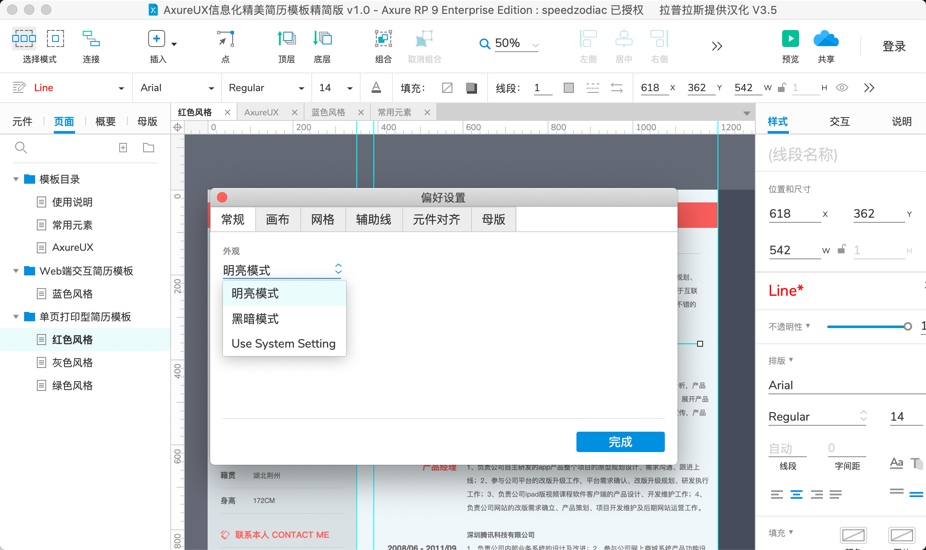This screenshot has width=926, height=550.
Task: Open the line pattern style icon
Action: 592,88
